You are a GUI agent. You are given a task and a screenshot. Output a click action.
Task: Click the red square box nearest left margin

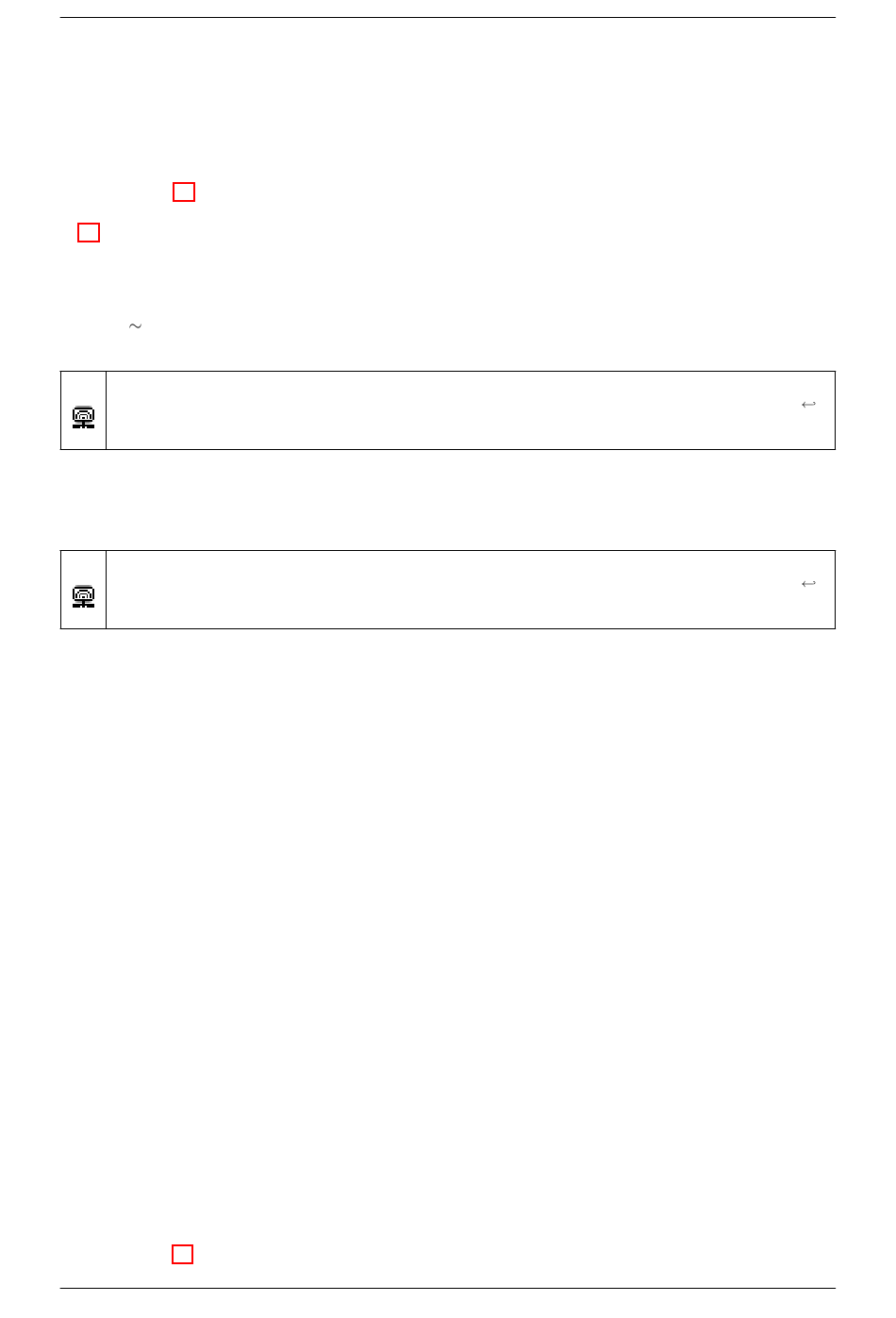point(89,232)
